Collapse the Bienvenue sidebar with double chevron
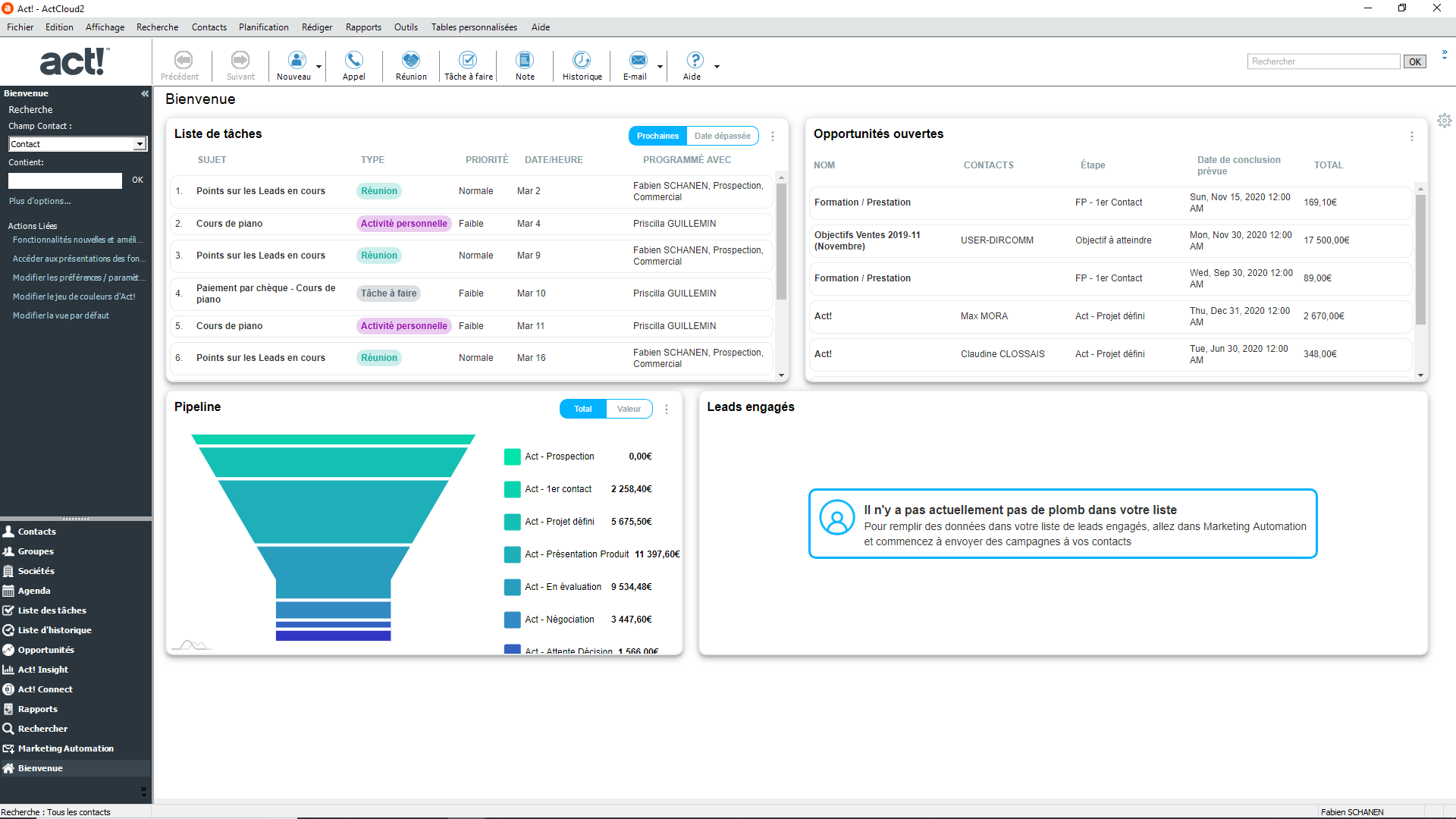Viewport: 1456px width, 819px height. tap(144, 93)
